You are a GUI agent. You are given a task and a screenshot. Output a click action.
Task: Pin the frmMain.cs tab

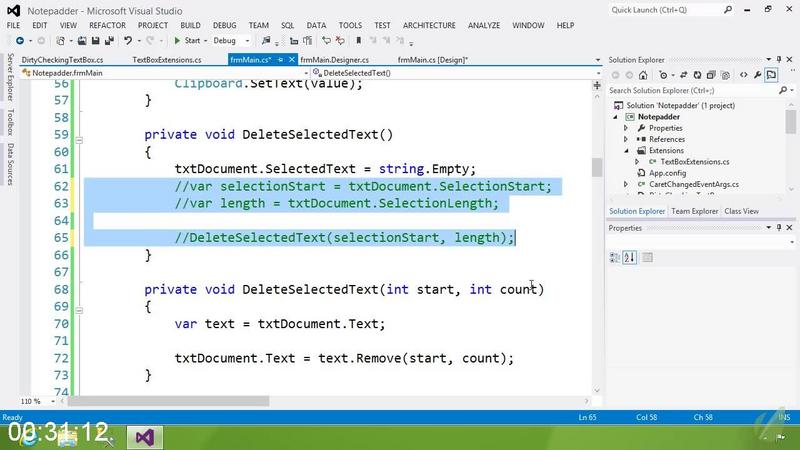280,60
